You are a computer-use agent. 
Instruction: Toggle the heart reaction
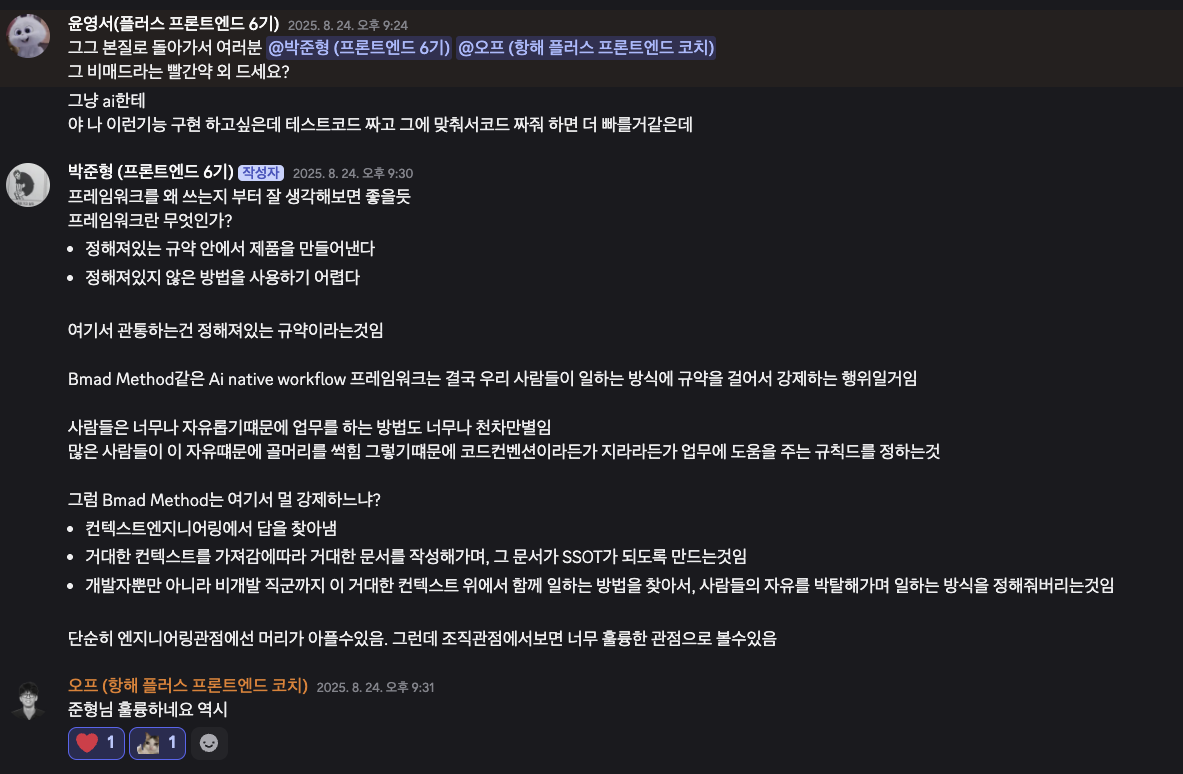click(x=97, y=743)
